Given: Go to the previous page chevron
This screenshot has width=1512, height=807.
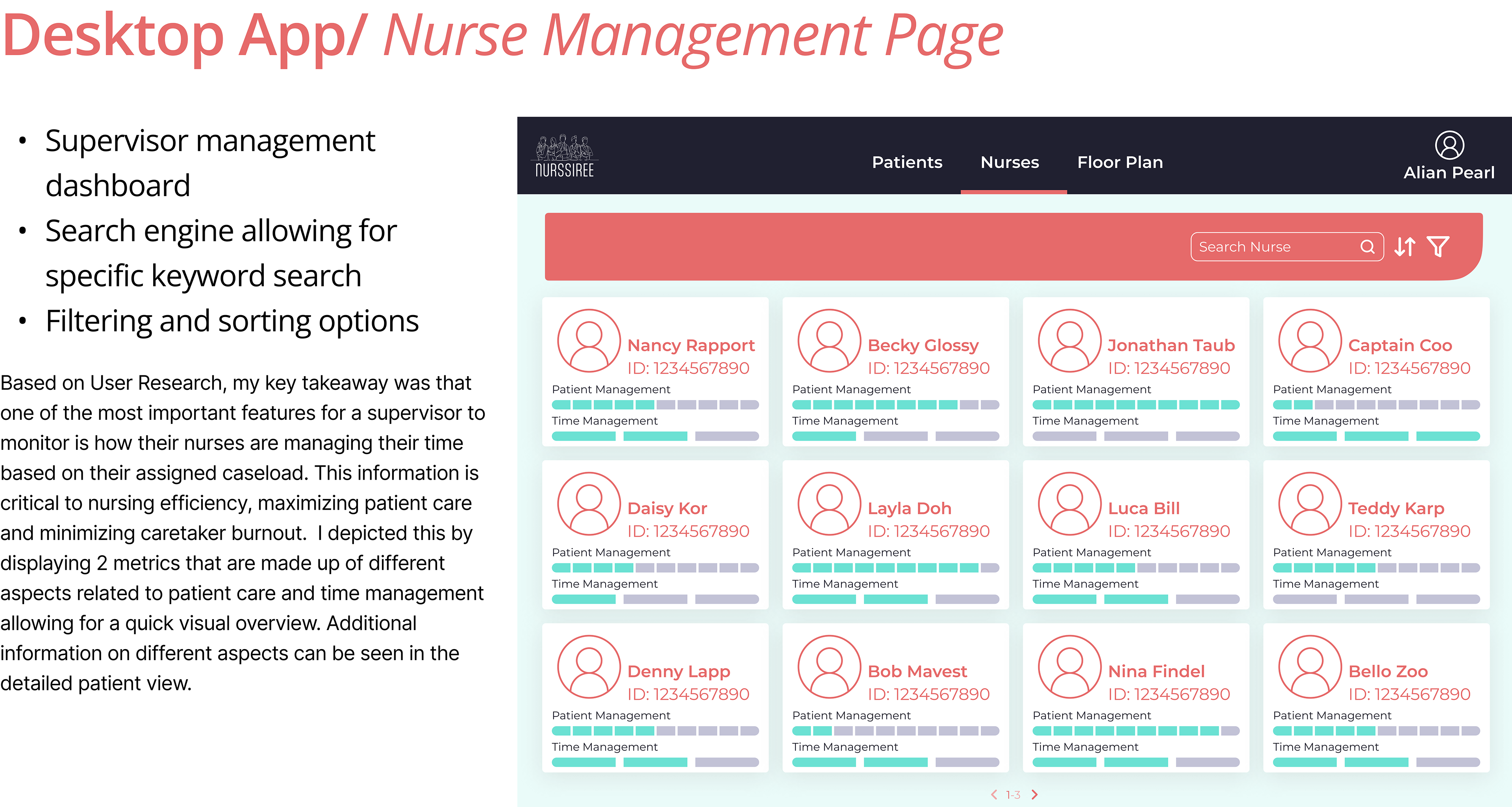Looking at the screenshot, I should pos(994,795).
